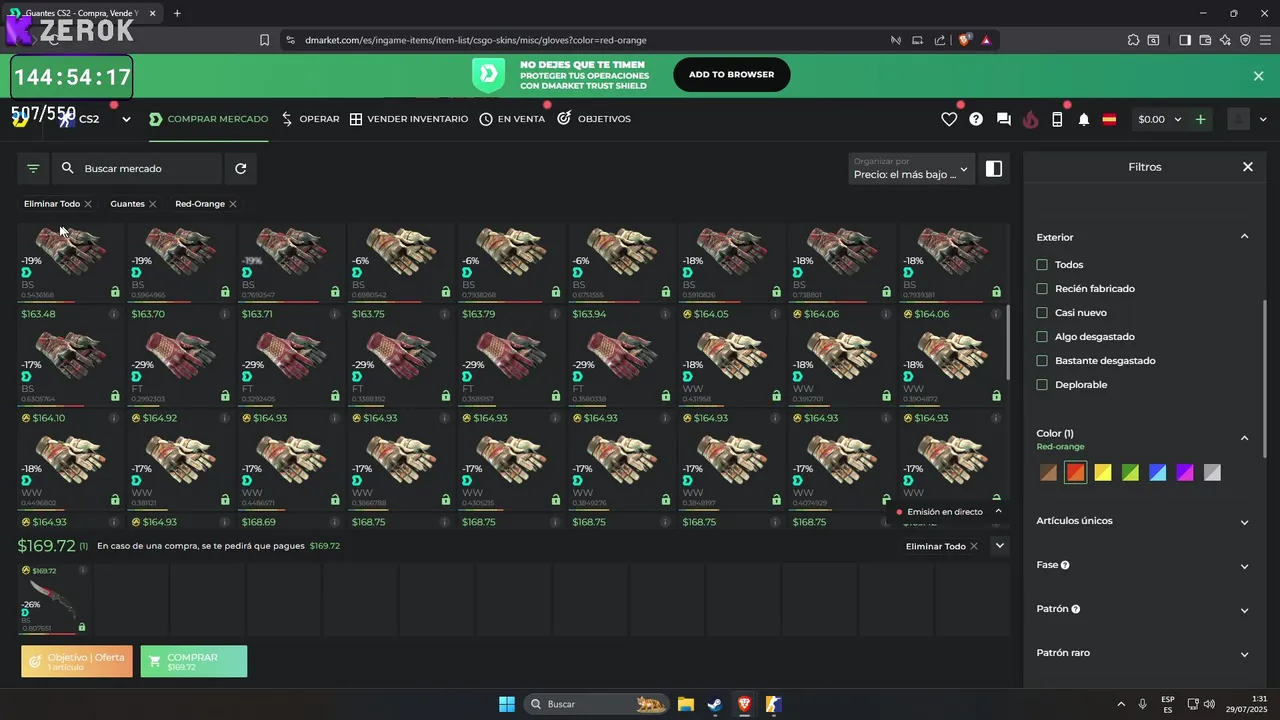This screenshot has width=1280, height=720.
Task: Collapse the cart panel chevron
Action: [x=999, y=546]
